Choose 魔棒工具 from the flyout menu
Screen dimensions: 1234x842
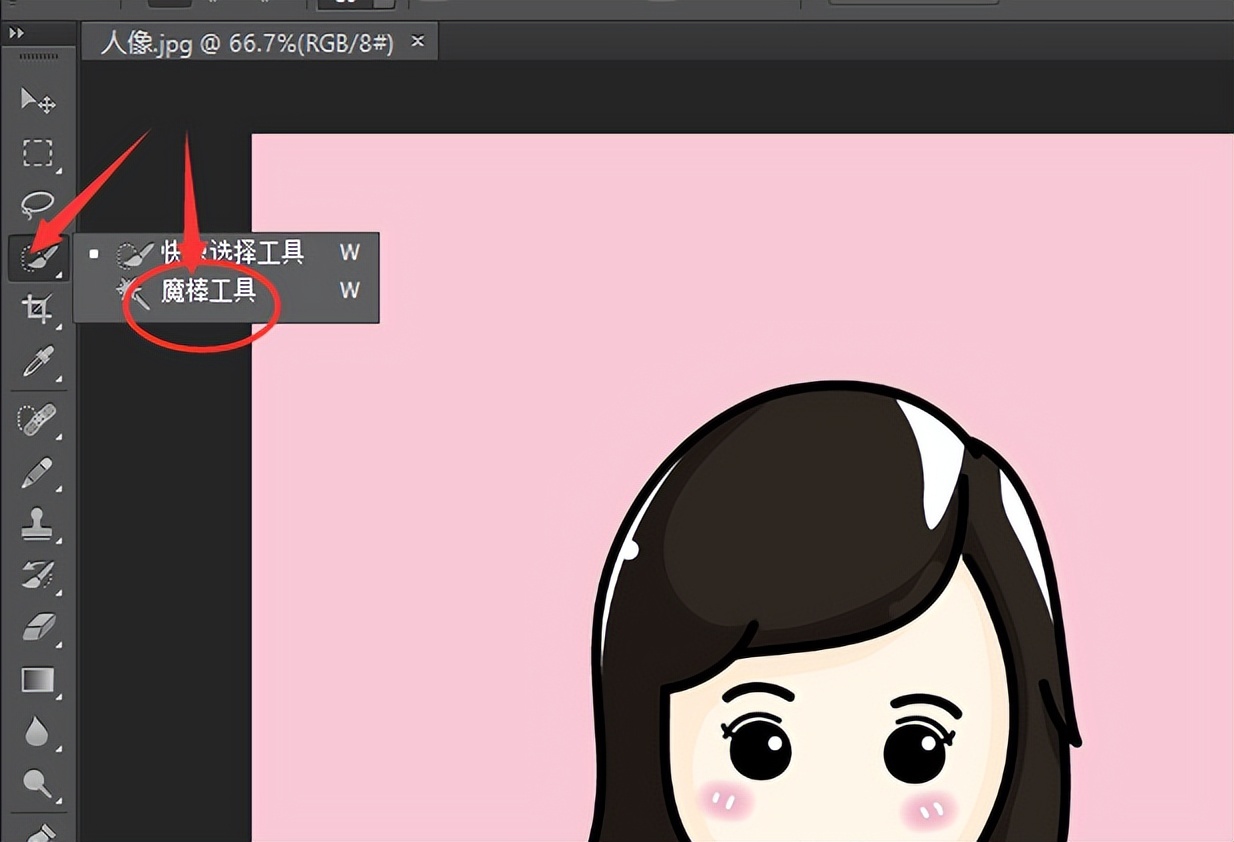tap(209, 291)
